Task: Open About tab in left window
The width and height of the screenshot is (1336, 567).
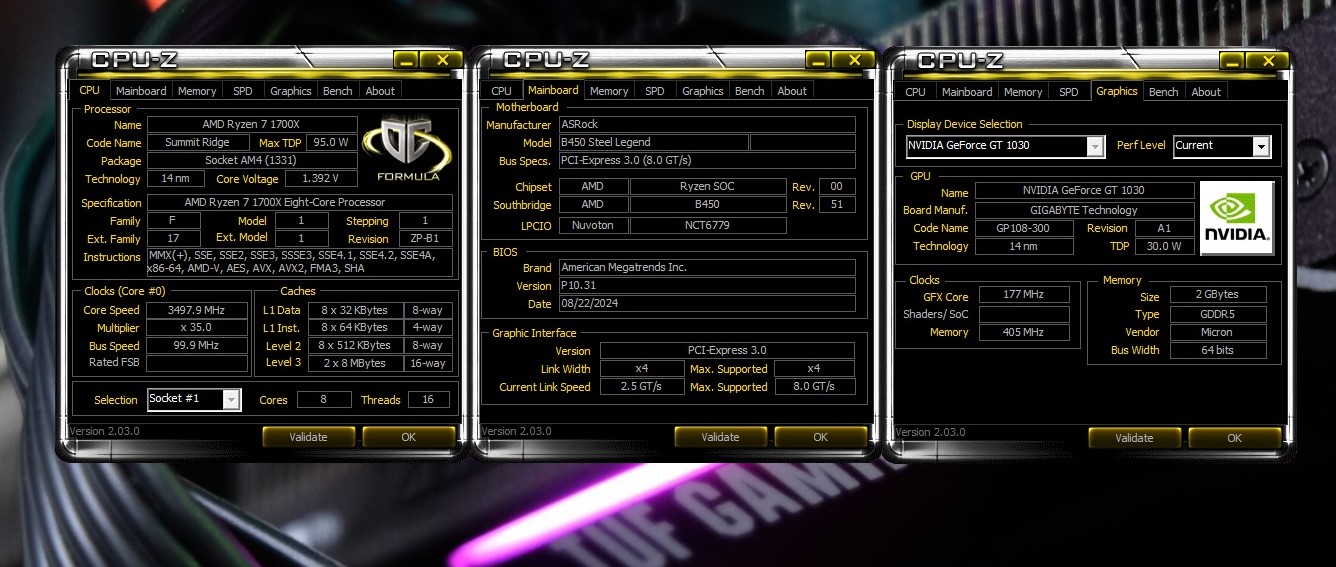Action: 380,91
